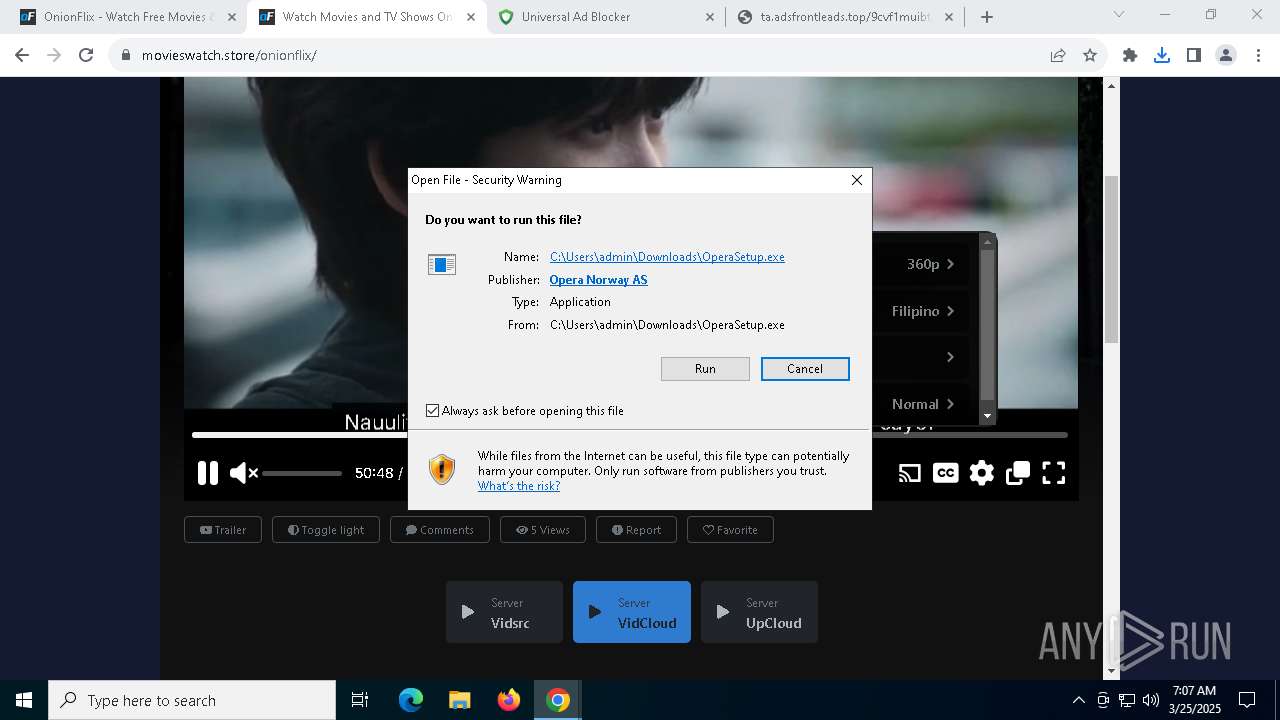This screenshot has width=1280, height=720.
Task: Click the settings menu scrollbar down arrow
Action: click(x=987, y=416)
